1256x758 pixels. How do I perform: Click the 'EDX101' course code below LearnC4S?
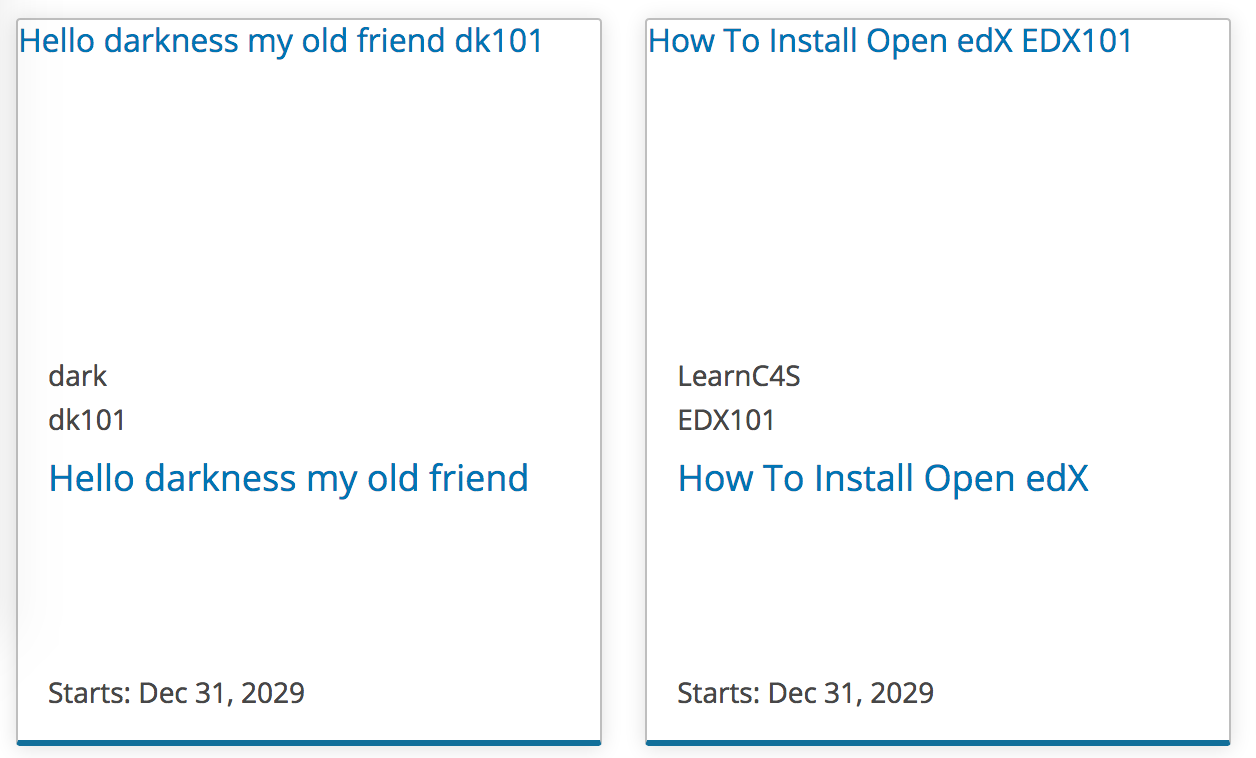click(726, 420)
